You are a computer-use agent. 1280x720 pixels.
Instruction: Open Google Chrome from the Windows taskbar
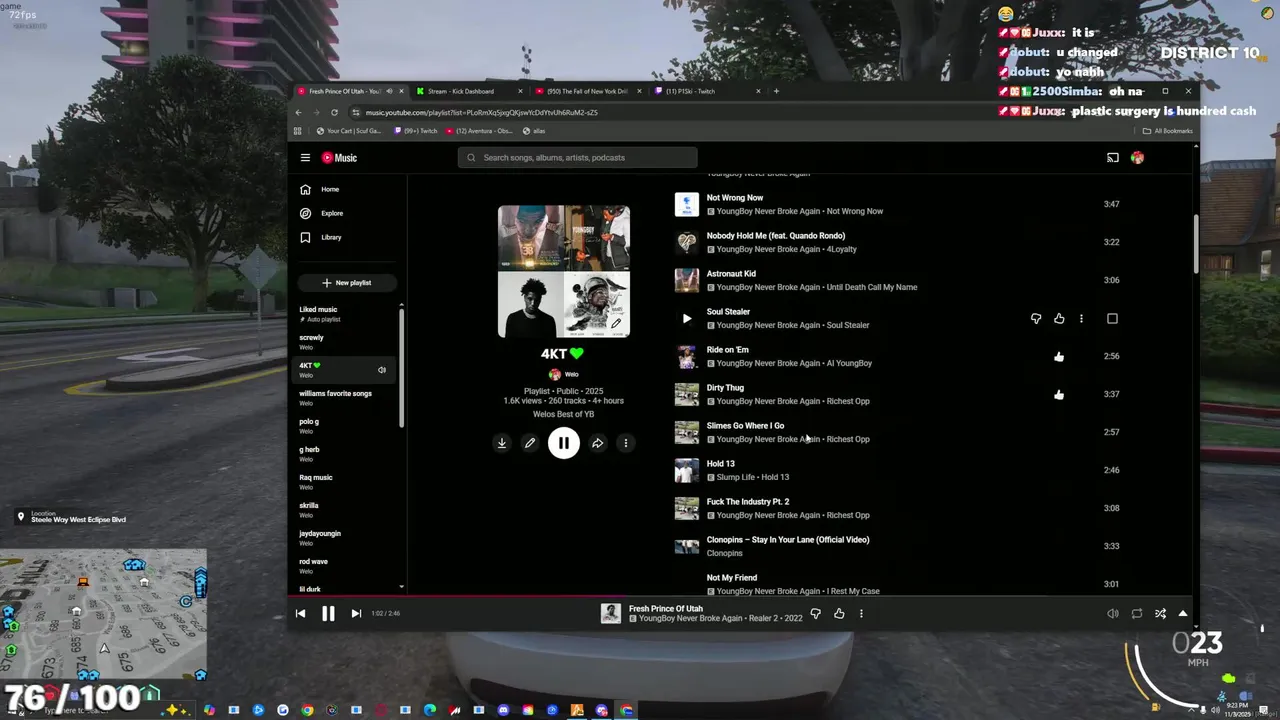(307, 710)
